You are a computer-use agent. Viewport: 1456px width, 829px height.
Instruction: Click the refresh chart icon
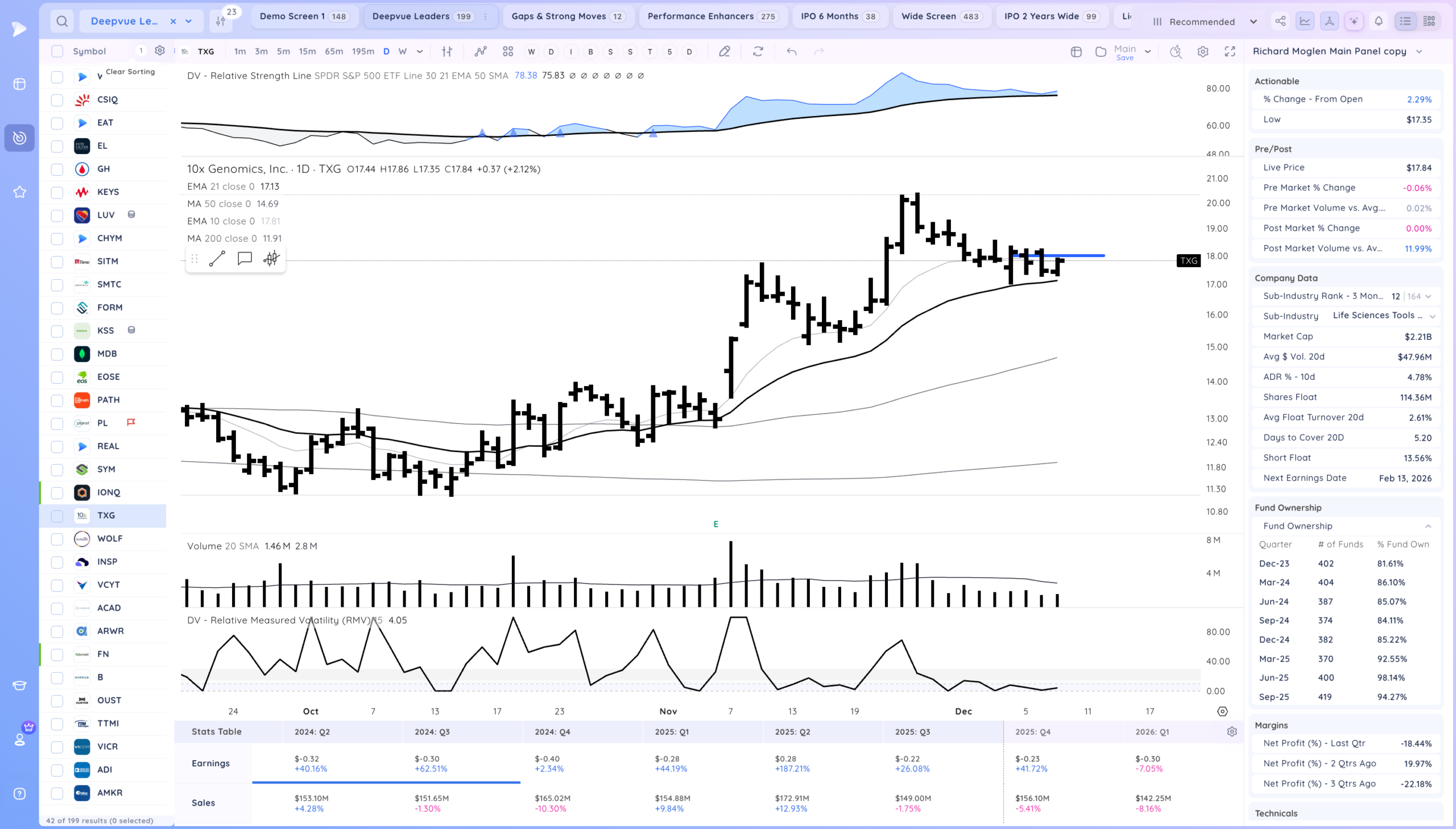(758, 52)
